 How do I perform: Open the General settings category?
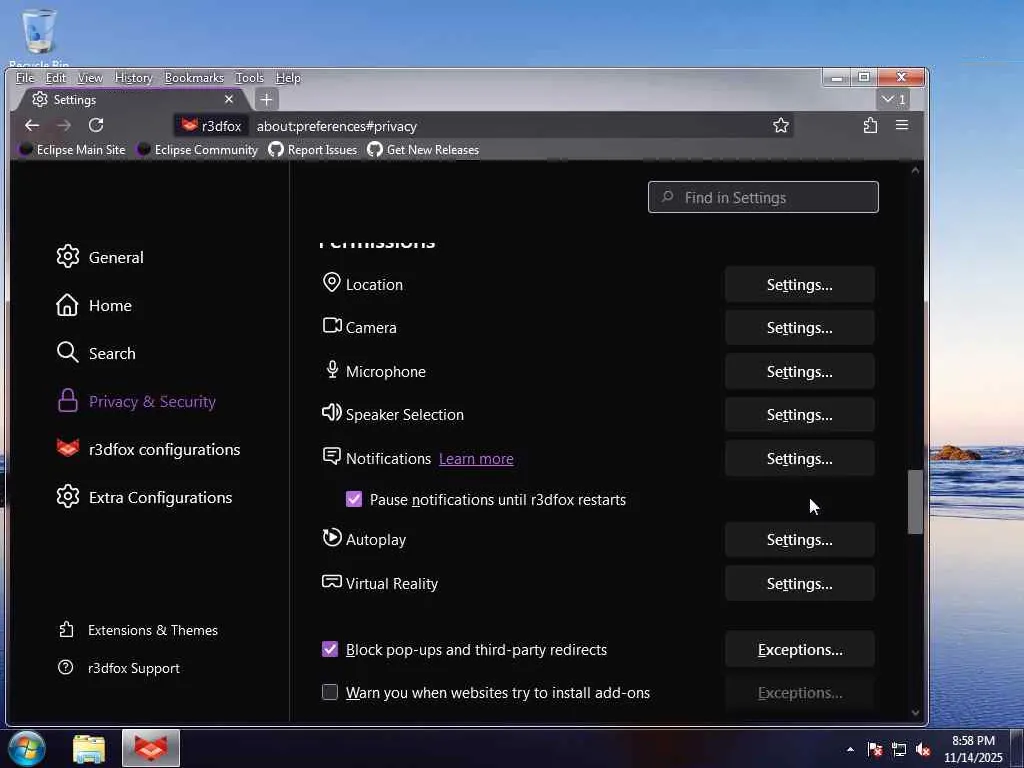click(100, 257)
